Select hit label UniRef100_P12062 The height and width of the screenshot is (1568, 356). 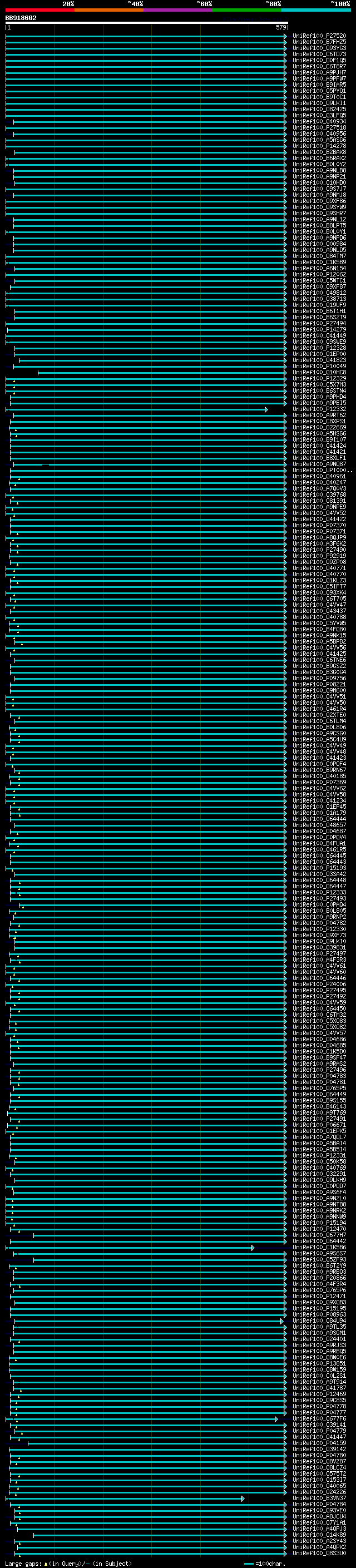[319, 275]
